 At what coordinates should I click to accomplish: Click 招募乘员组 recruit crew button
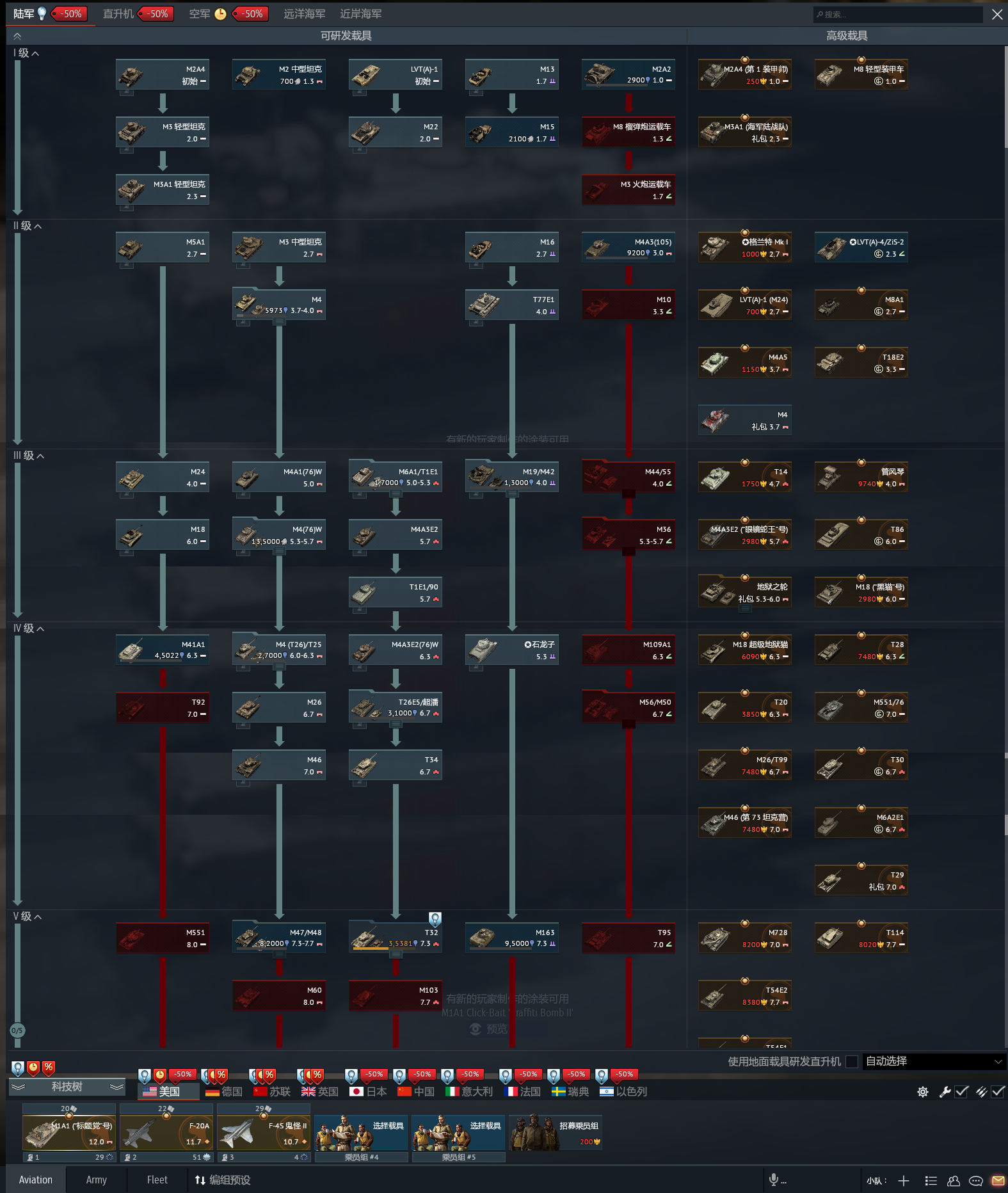[x=556, y=1133]
